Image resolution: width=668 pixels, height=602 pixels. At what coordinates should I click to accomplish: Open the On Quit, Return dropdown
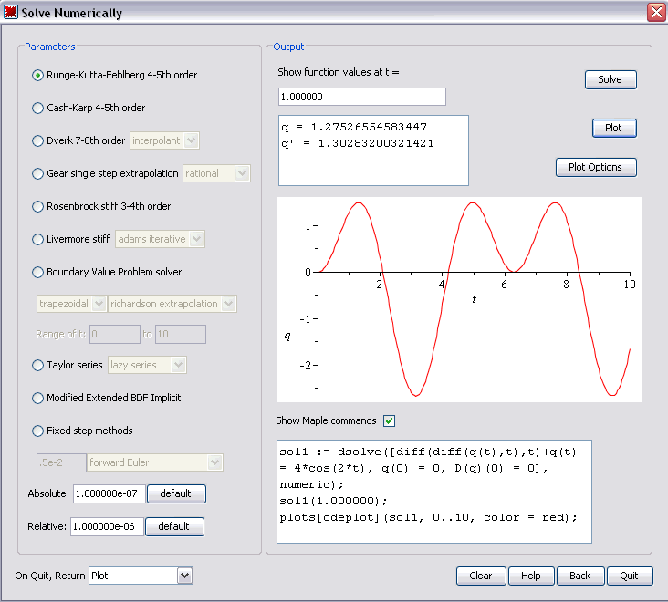pyautogui.click(x=183, y=575)
